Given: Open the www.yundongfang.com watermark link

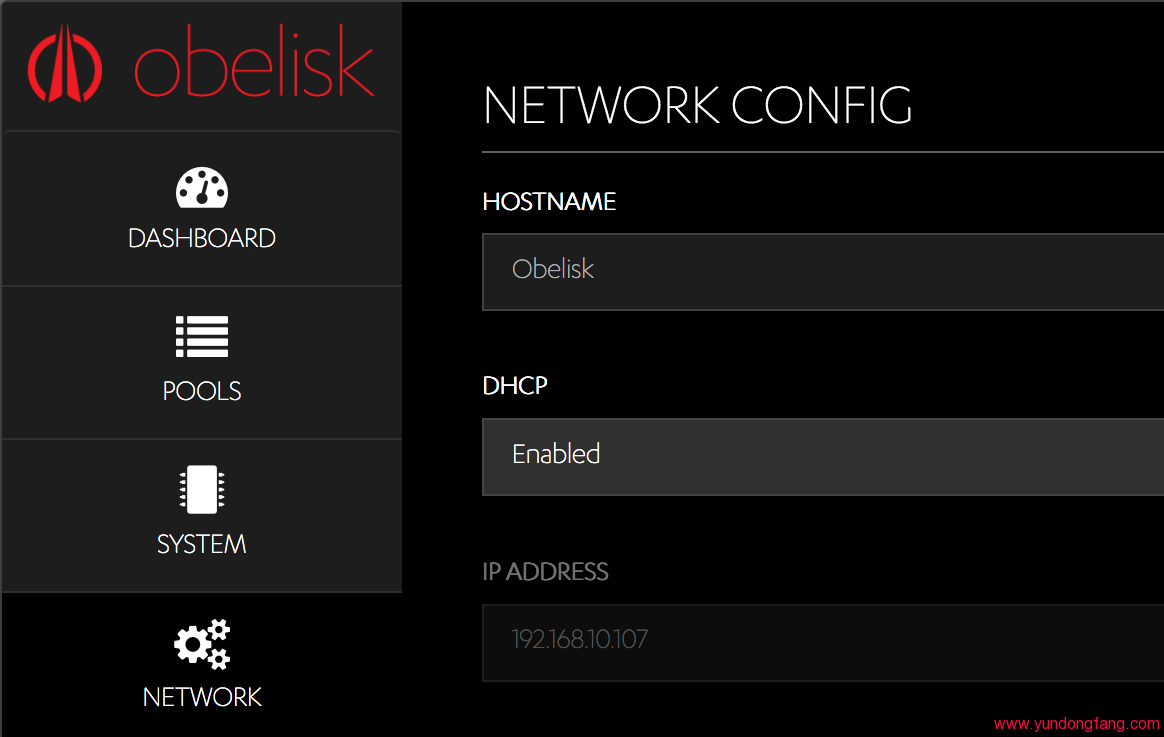Looking at the screenshot, I should 1076,724.
